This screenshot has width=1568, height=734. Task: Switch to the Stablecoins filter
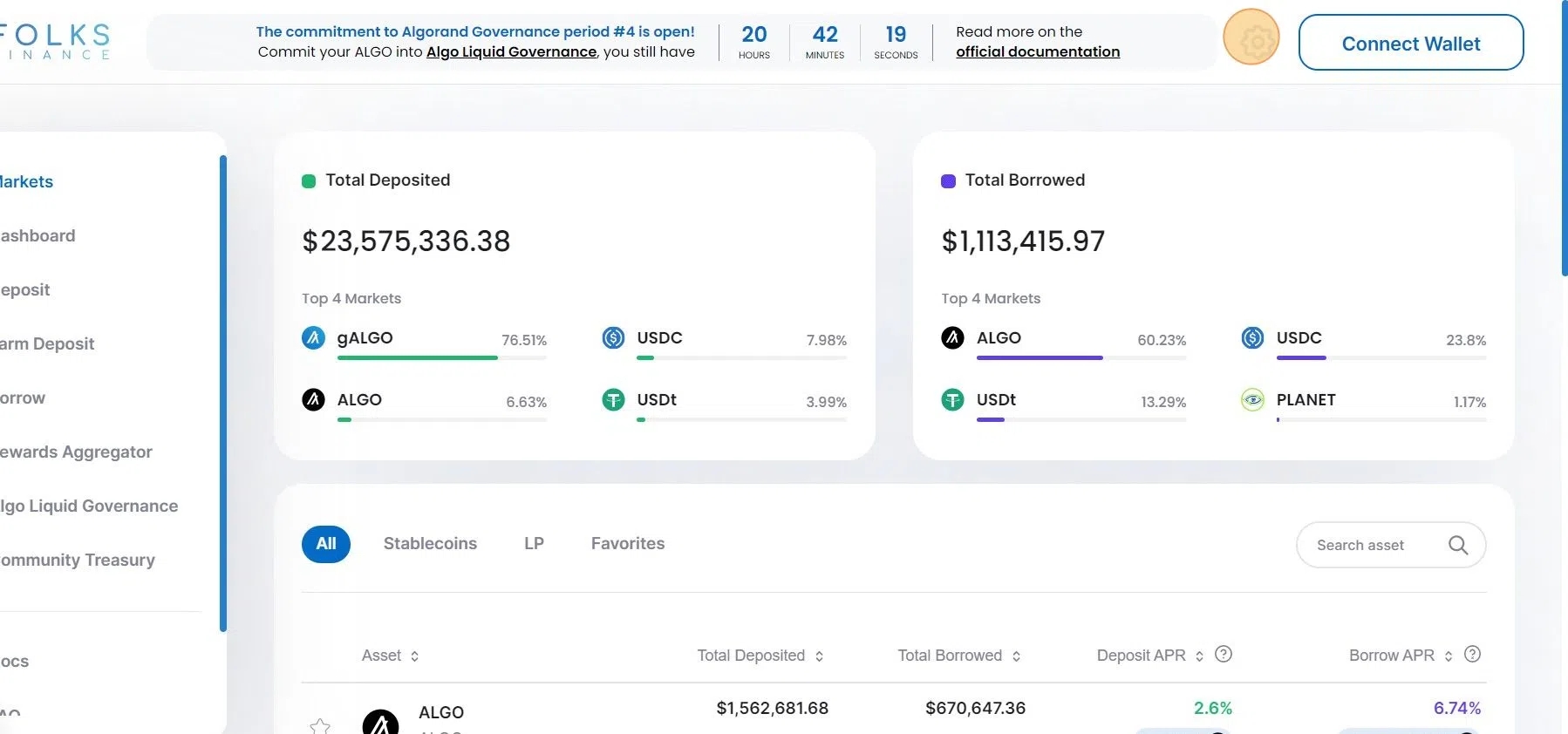(x=430, y=544)
